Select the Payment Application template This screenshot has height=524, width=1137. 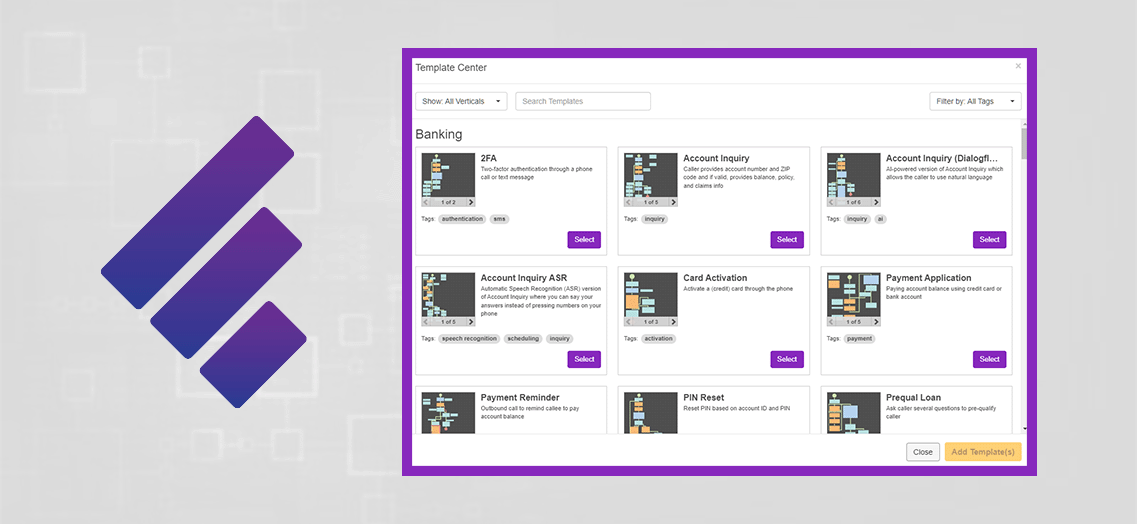click(989, 359)
